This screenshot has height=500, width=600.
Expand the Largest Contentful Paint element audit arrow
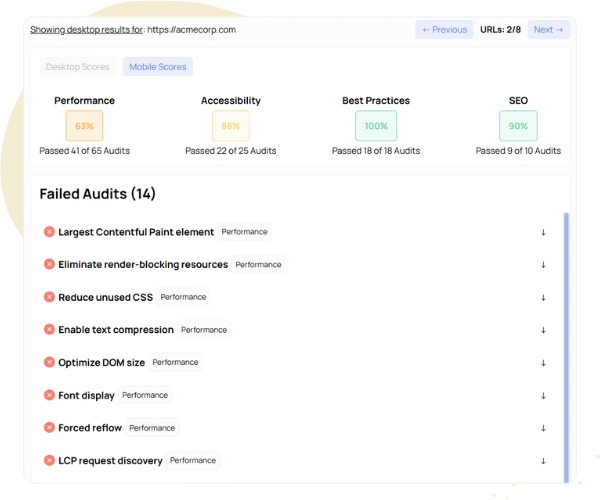click(x=543, y=232)
